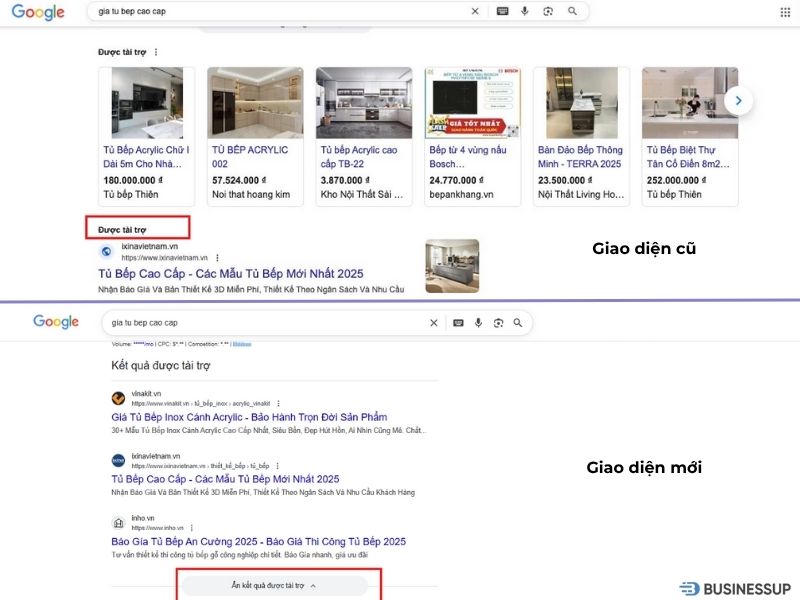800x600 pixels.
Task: Start the search with the magnifier icon
Action: 572,11
